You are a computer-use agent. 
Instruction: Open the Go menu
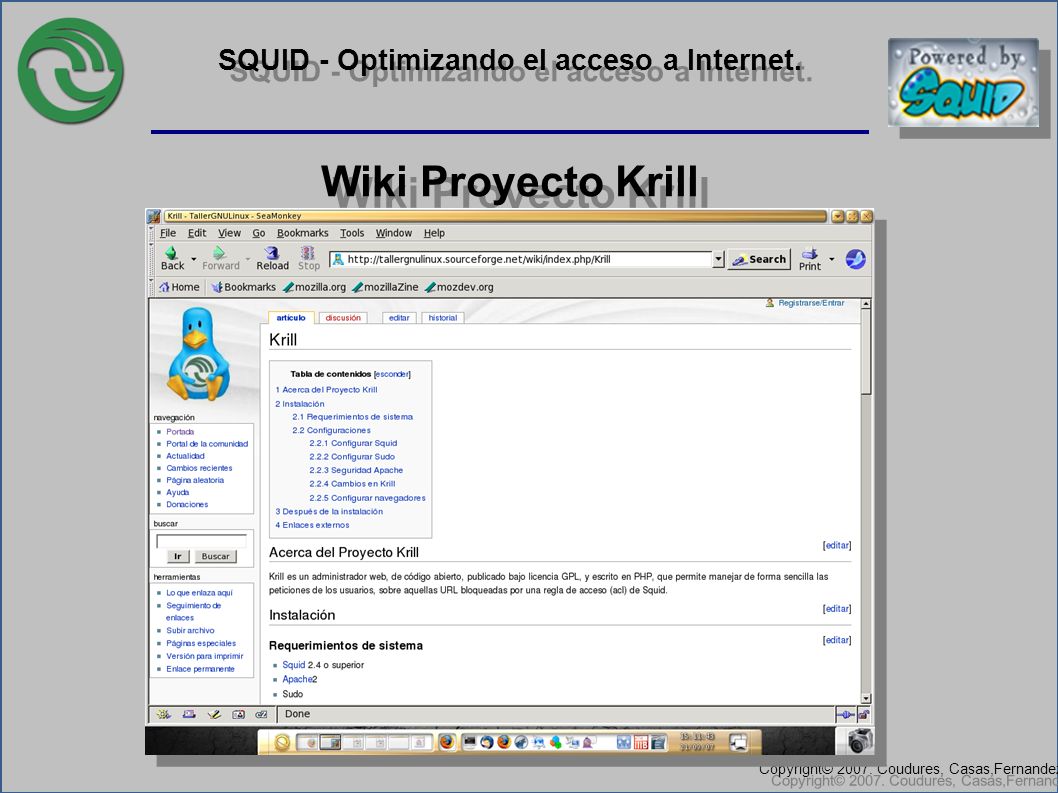258,233
